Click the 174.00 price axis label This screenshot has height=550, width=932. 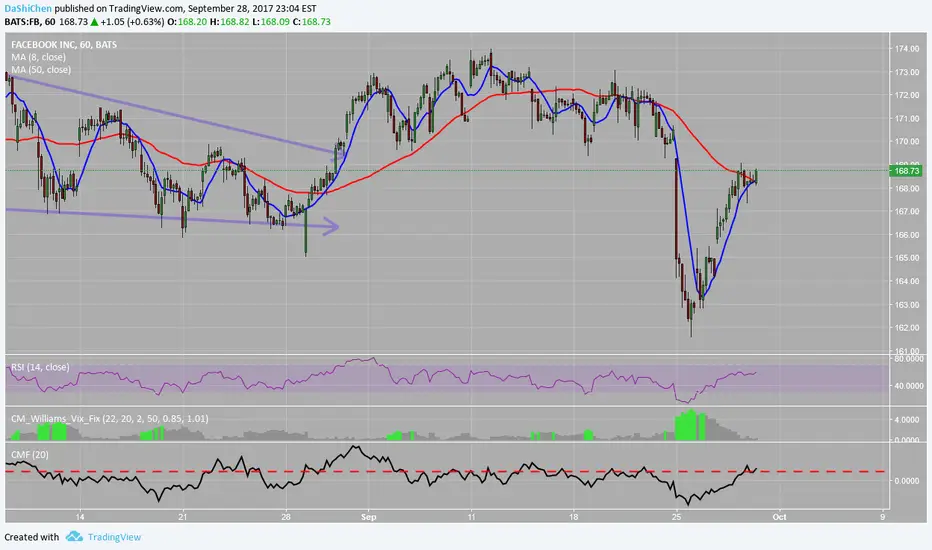906,49
